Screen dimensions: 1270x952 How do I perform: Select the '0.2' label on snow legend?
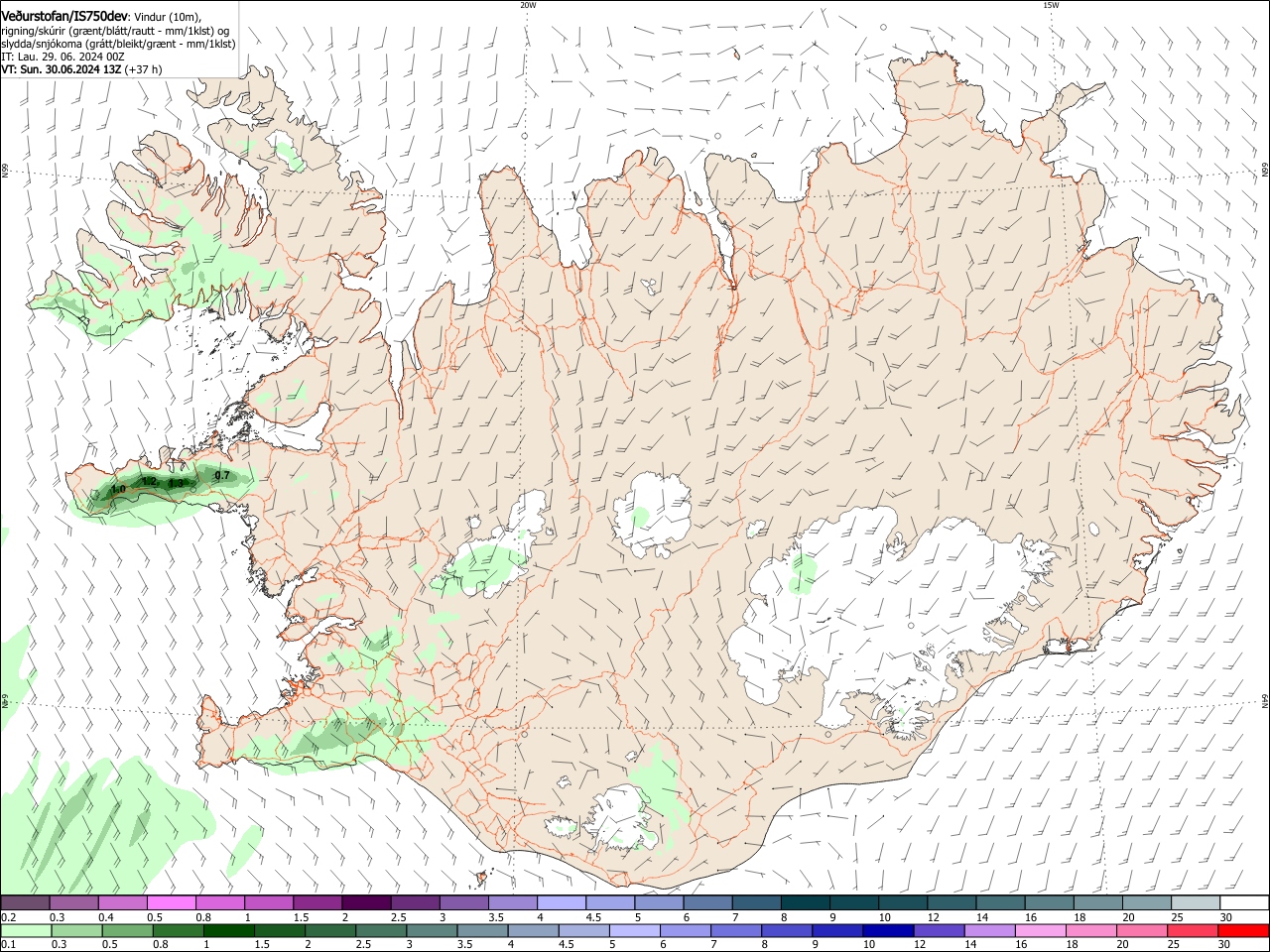click(x=8, y=917)
